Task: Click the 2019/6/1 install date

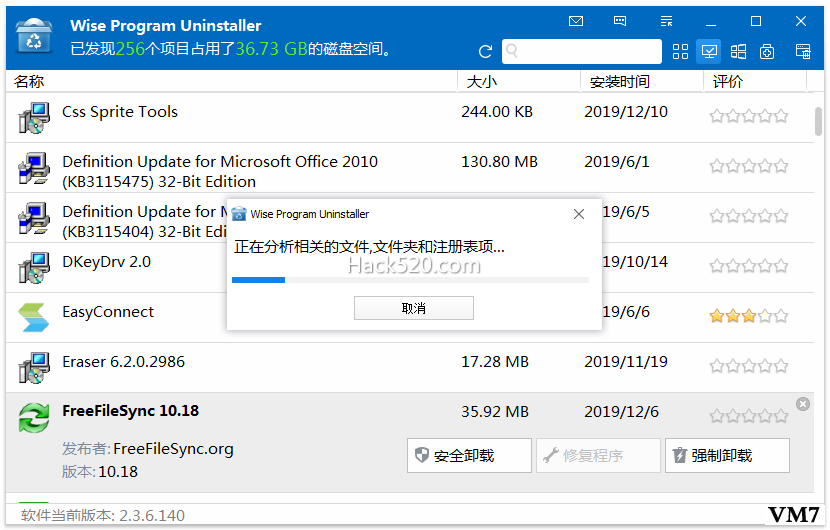Action: point(617,161)
